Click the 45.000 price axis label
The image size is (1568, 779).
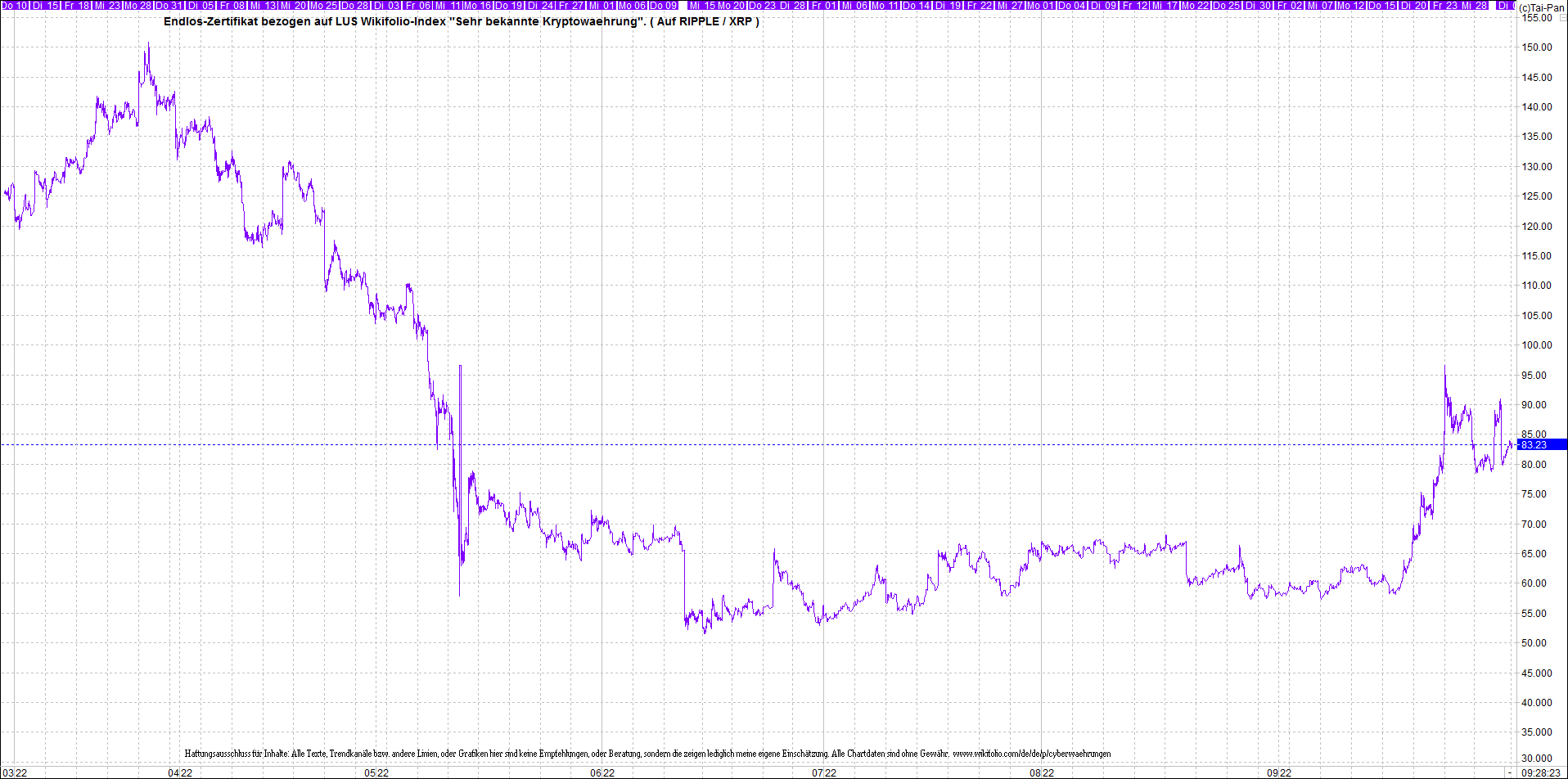point(1536,673)
